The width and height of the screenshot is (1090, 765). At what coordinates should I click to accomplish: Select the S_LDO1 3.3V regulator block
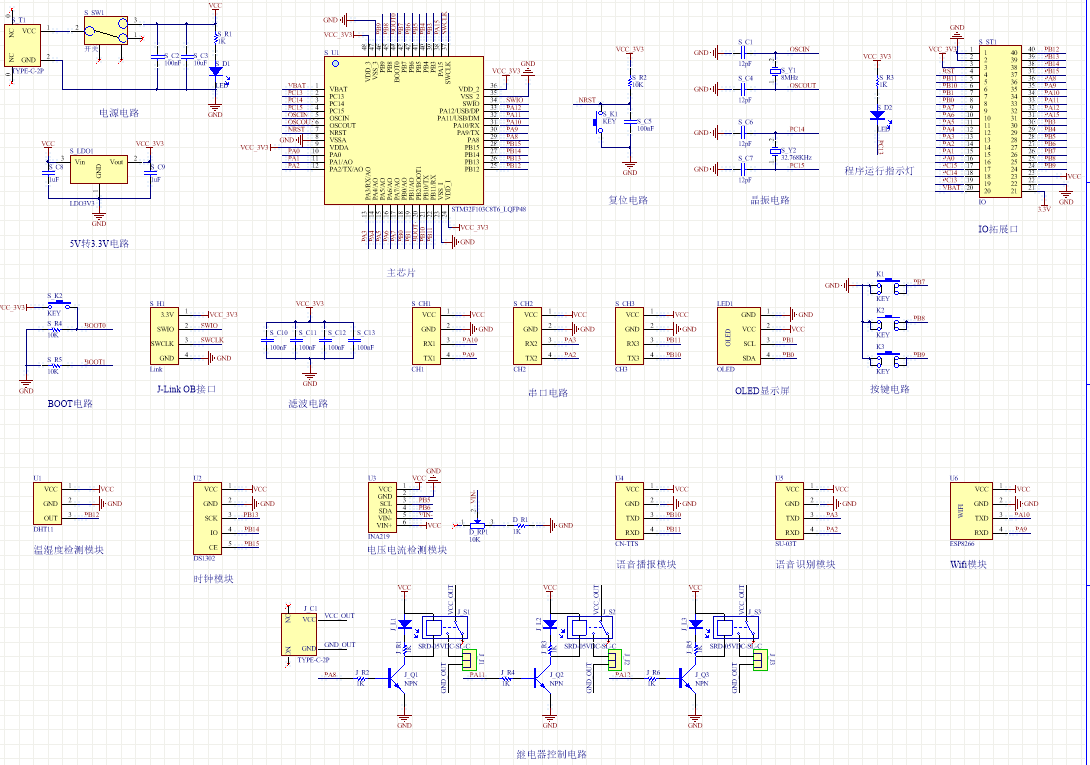point(99,169)
